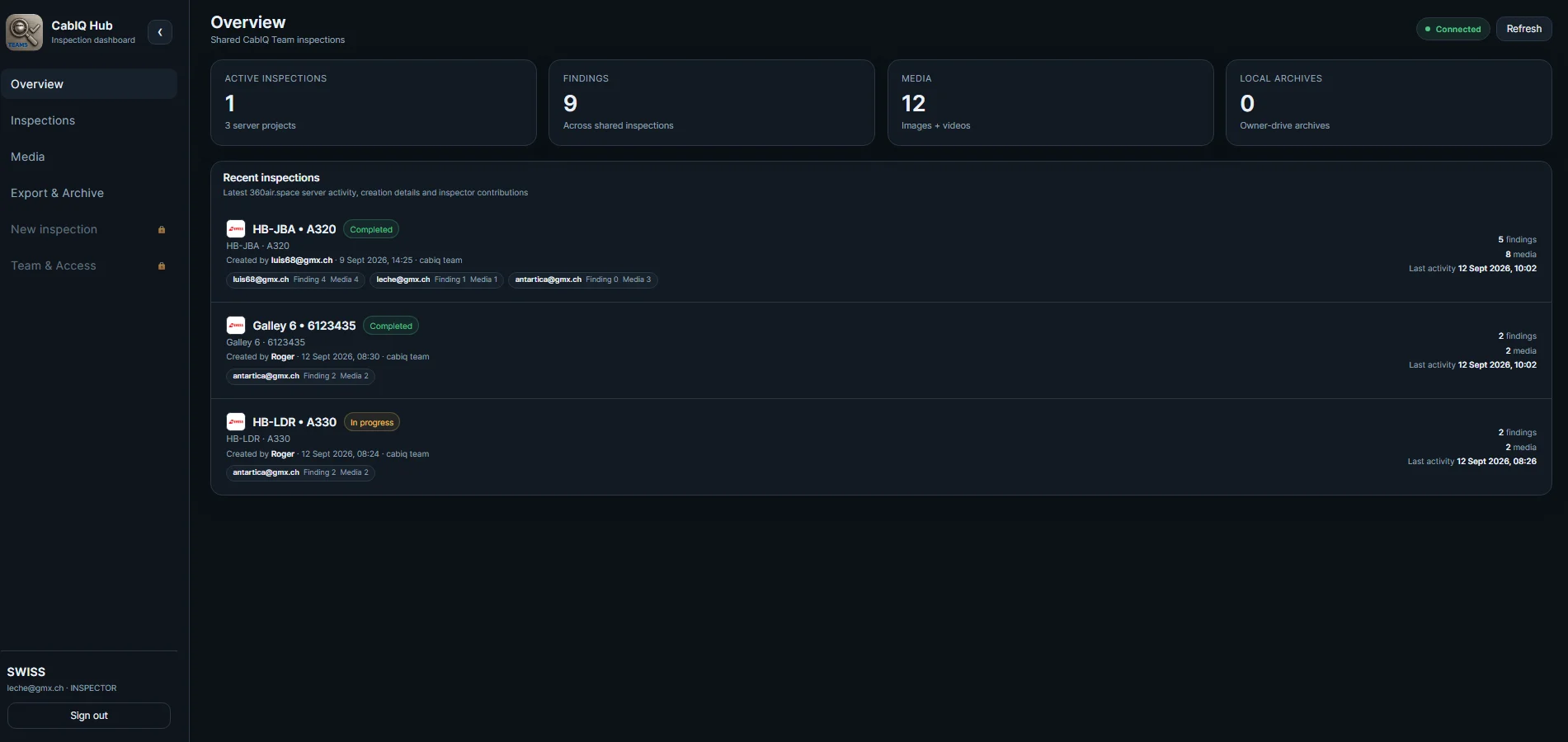Screen dimensions: 1568x742
Task: Click the SWISS airline logo for HB-LDR
Action: 236,422
